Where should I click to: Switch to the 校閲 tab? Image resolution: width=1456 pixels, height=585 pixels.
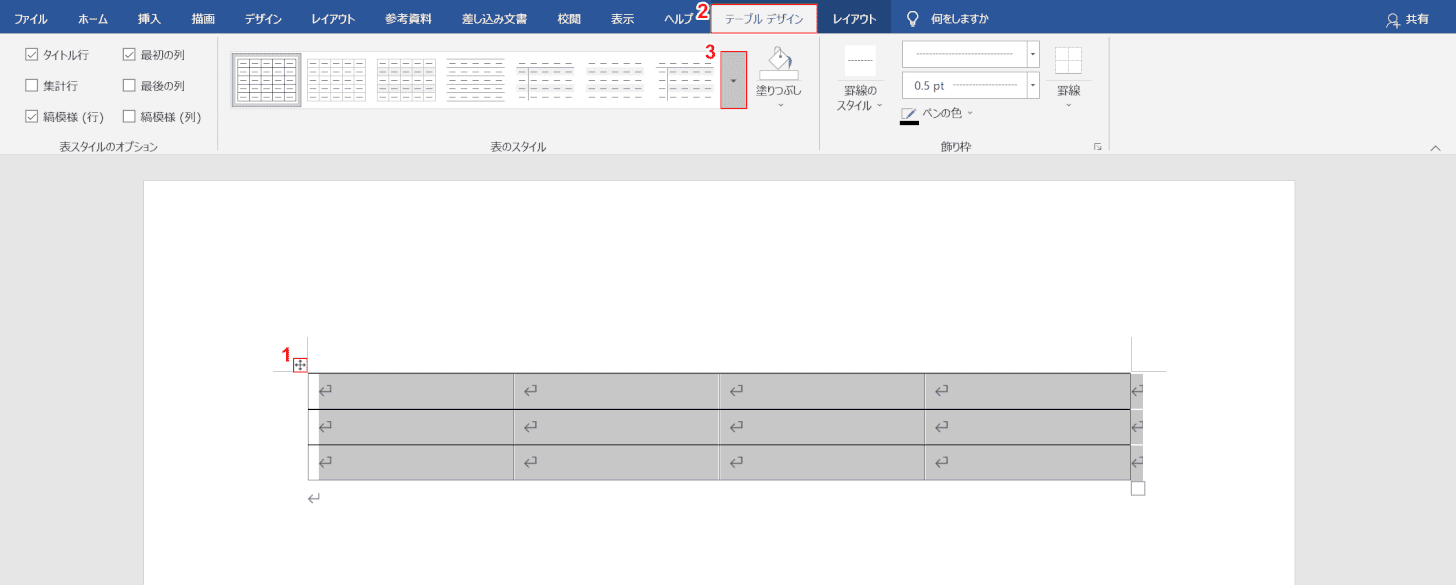pyautogui.click(x=569, y=18)
